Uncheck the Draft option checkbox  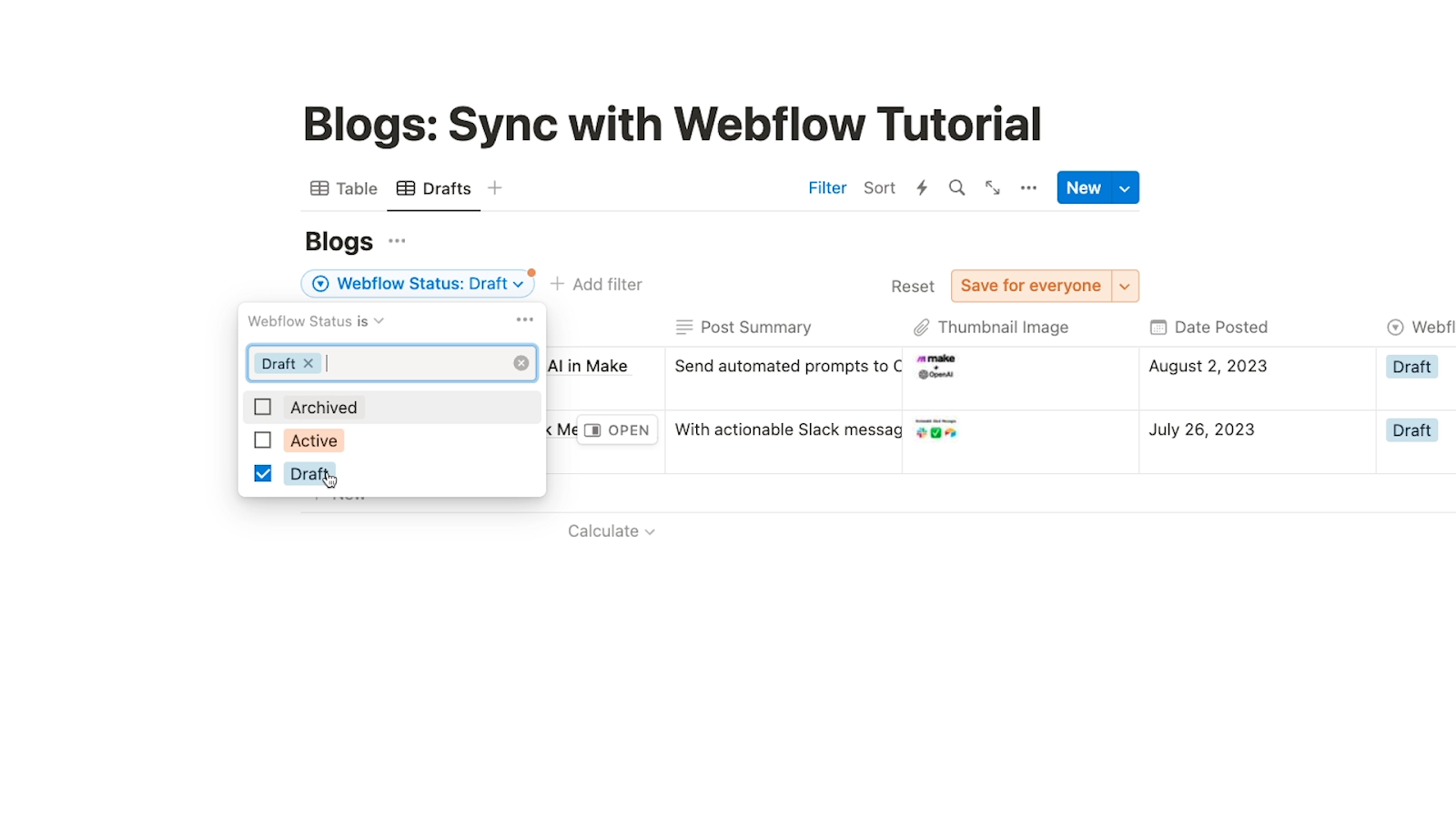(263, 473)
